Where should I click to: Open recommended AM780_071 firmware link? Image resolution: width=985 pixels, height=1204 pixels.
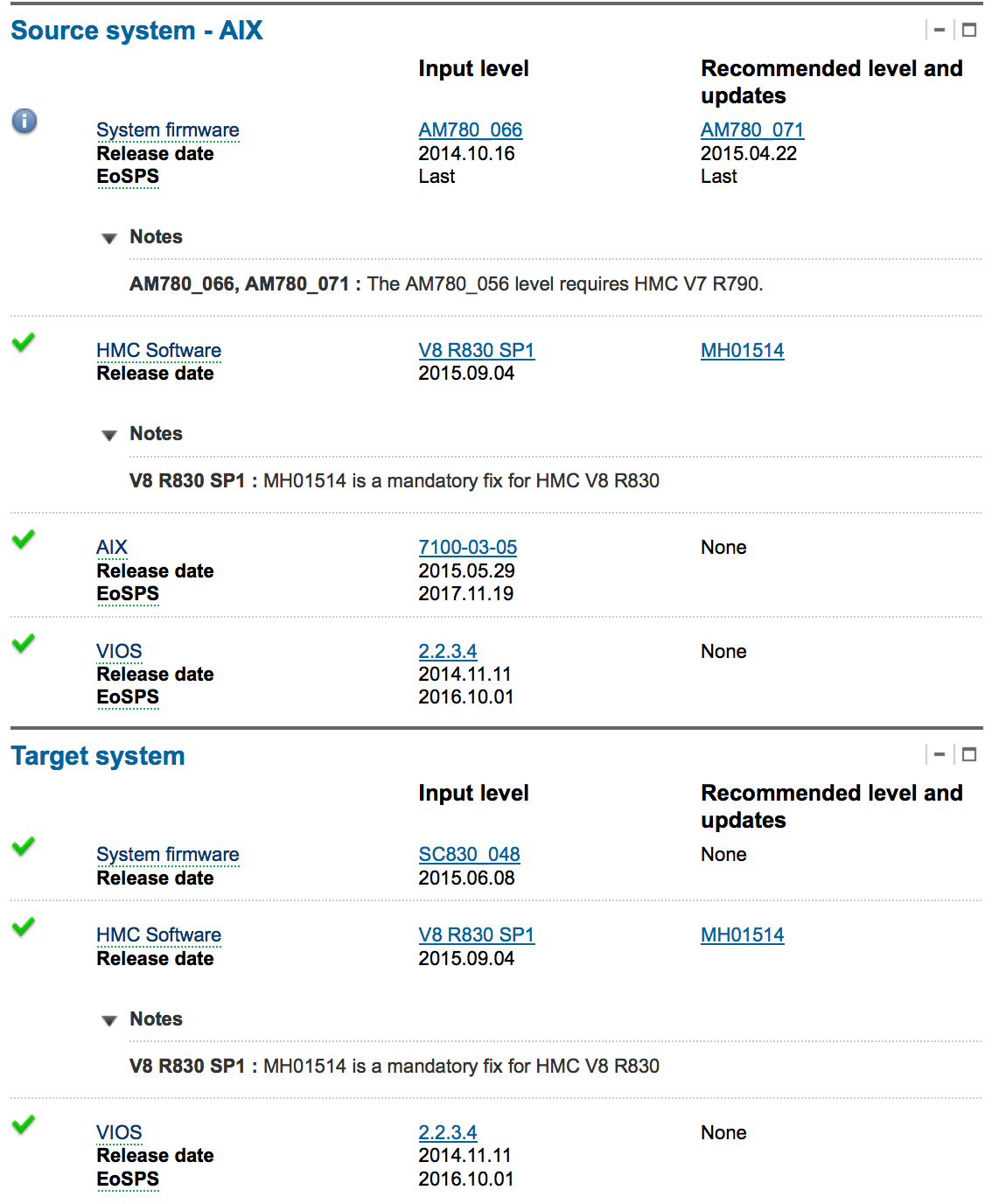tap(751, 130)
